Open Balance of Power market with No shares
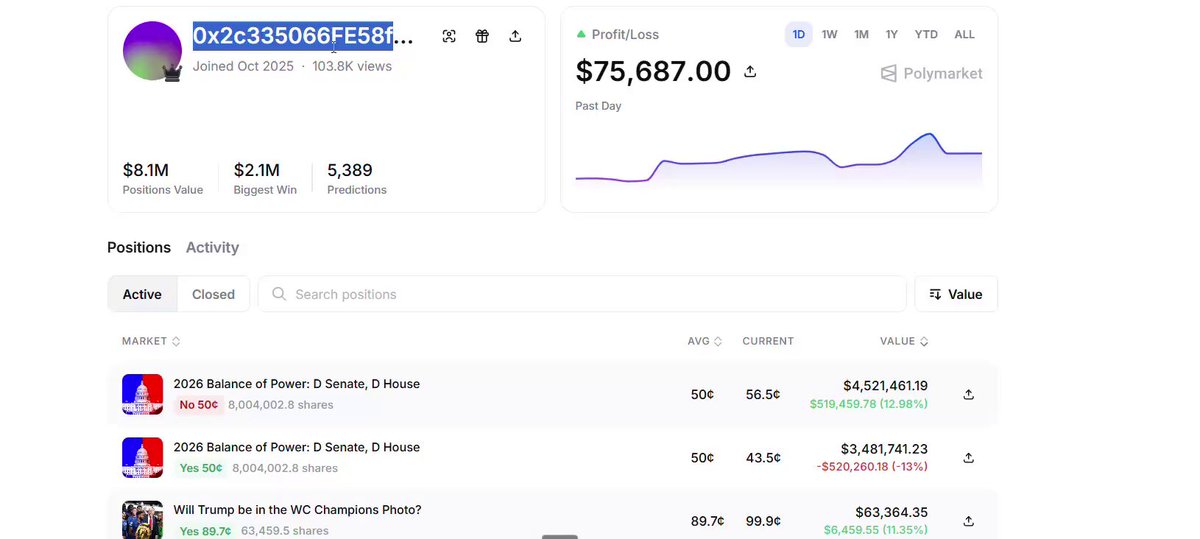Screen dimensions: 1200x539 pos(296,384)
